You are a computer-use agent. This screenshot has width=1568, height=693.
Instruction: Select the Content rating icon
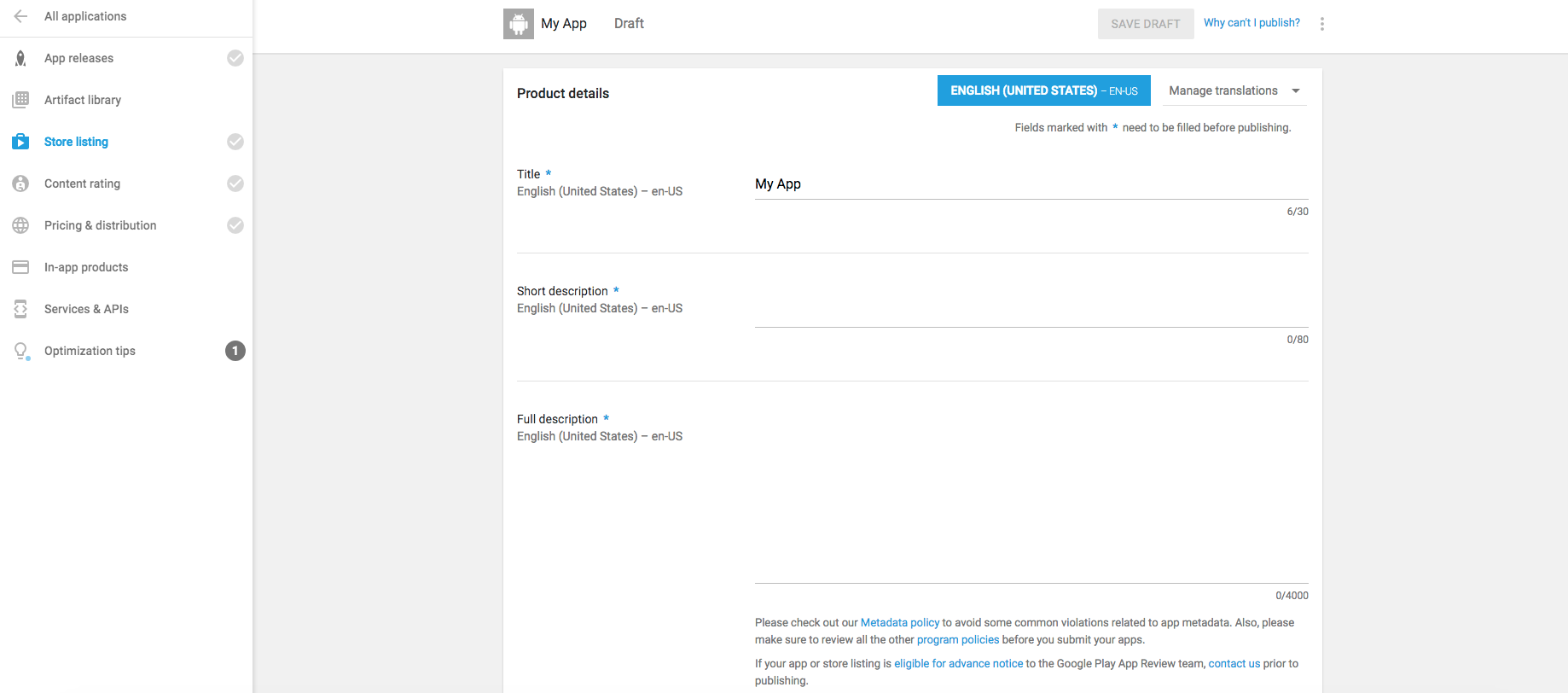click(x=20, y=183)
